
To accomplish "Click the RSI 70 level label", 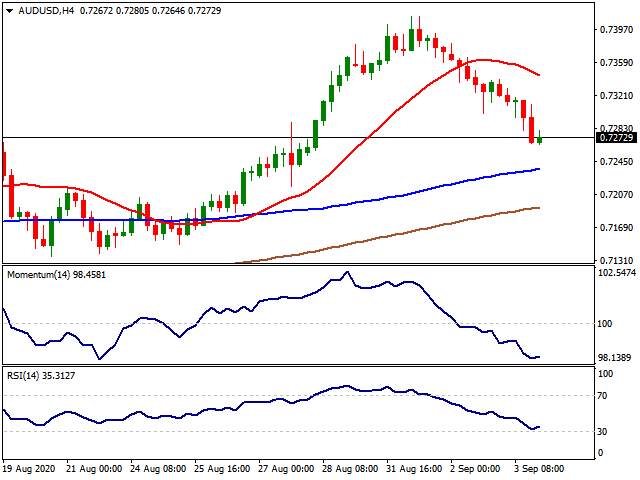I will [x=602, y=396].
